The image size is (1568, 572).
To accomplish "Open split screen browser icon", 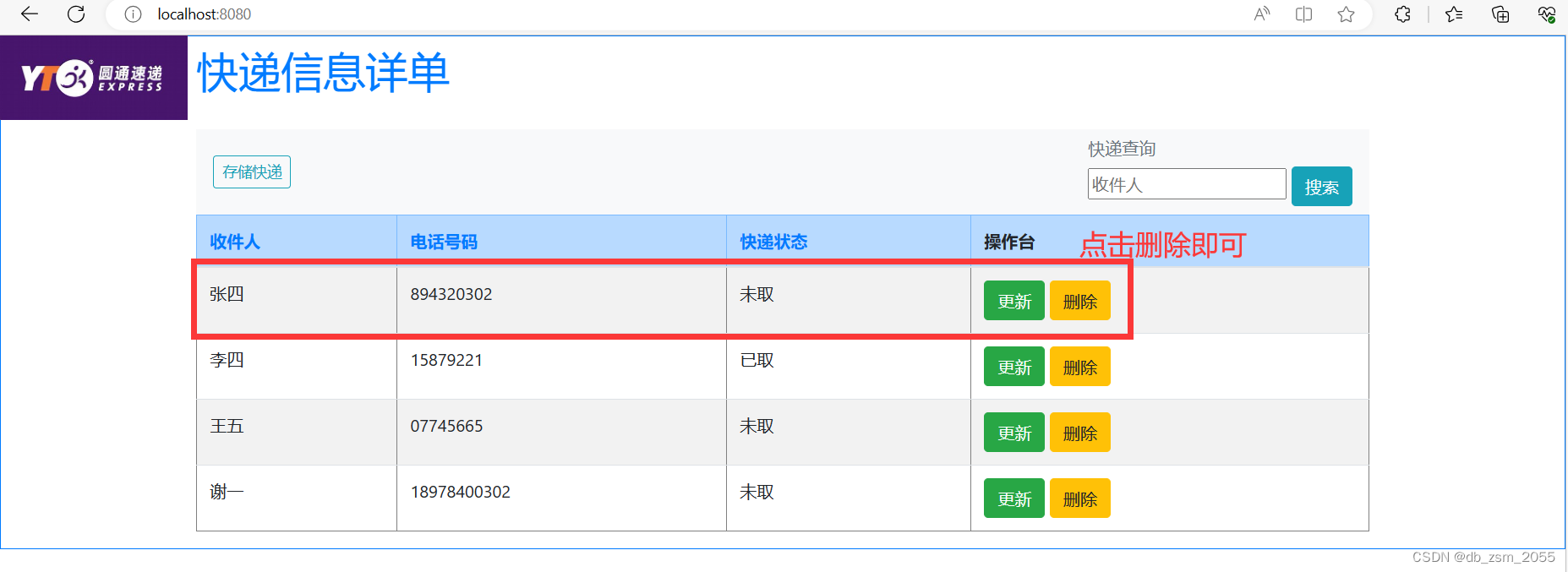I will pyautogui.click(x=1303, y=14).
